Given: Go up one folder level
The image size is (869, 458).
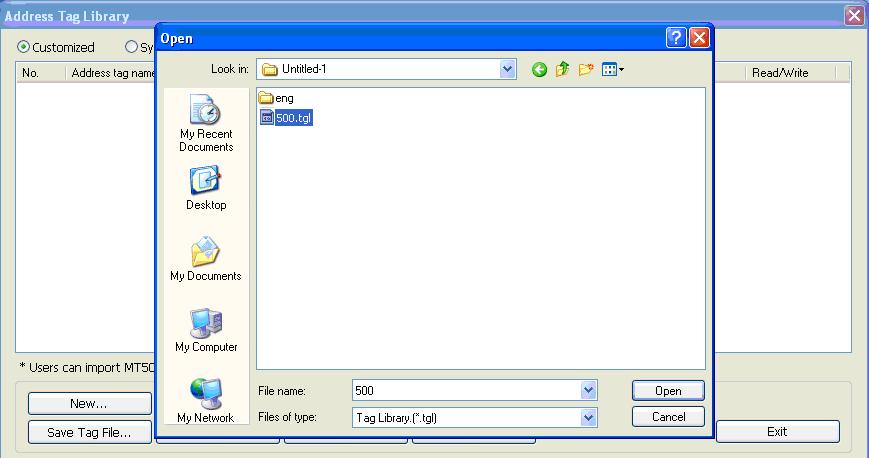Looking at the screenshot, I should point(563,69).
